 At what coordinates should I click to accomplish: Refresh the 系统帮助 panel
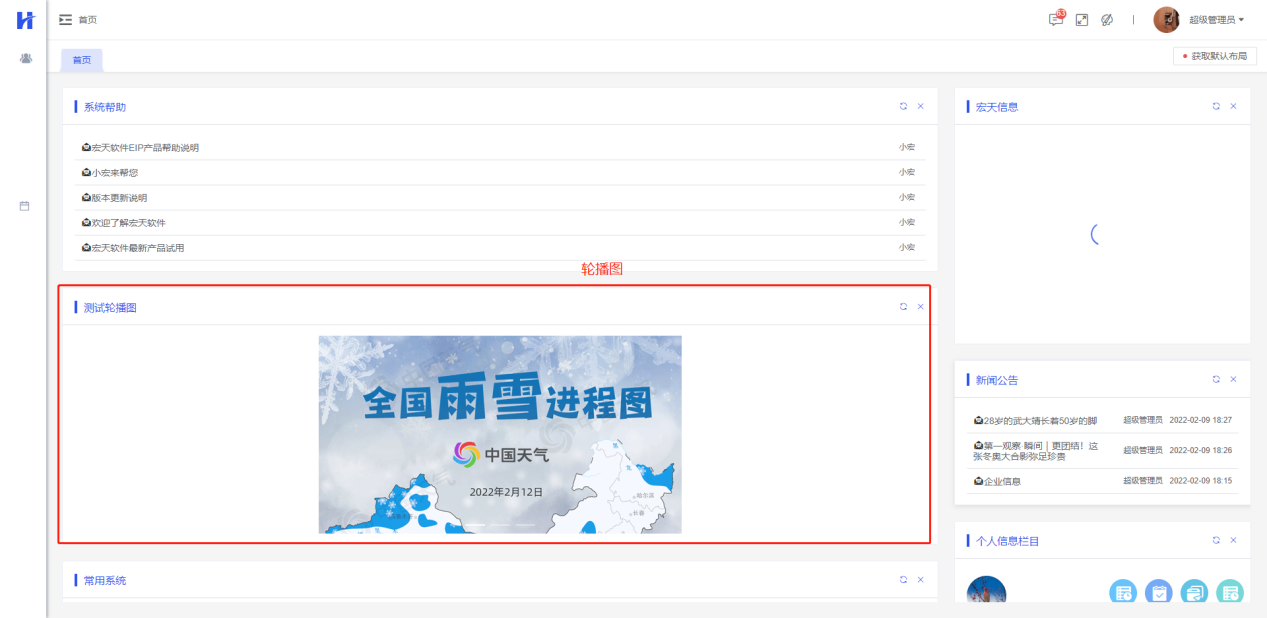(x=903, y=106)
